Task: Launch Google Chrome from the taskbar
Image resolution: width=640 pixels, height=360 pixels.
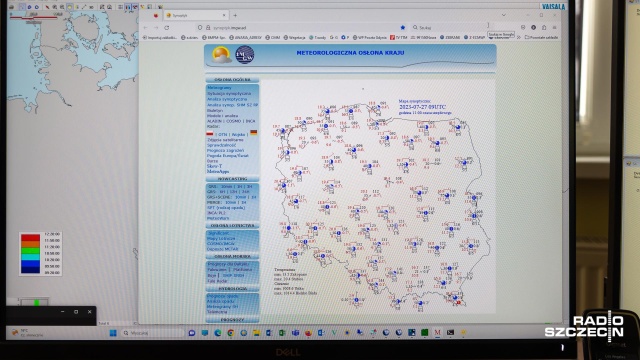Action: (231, 333)
